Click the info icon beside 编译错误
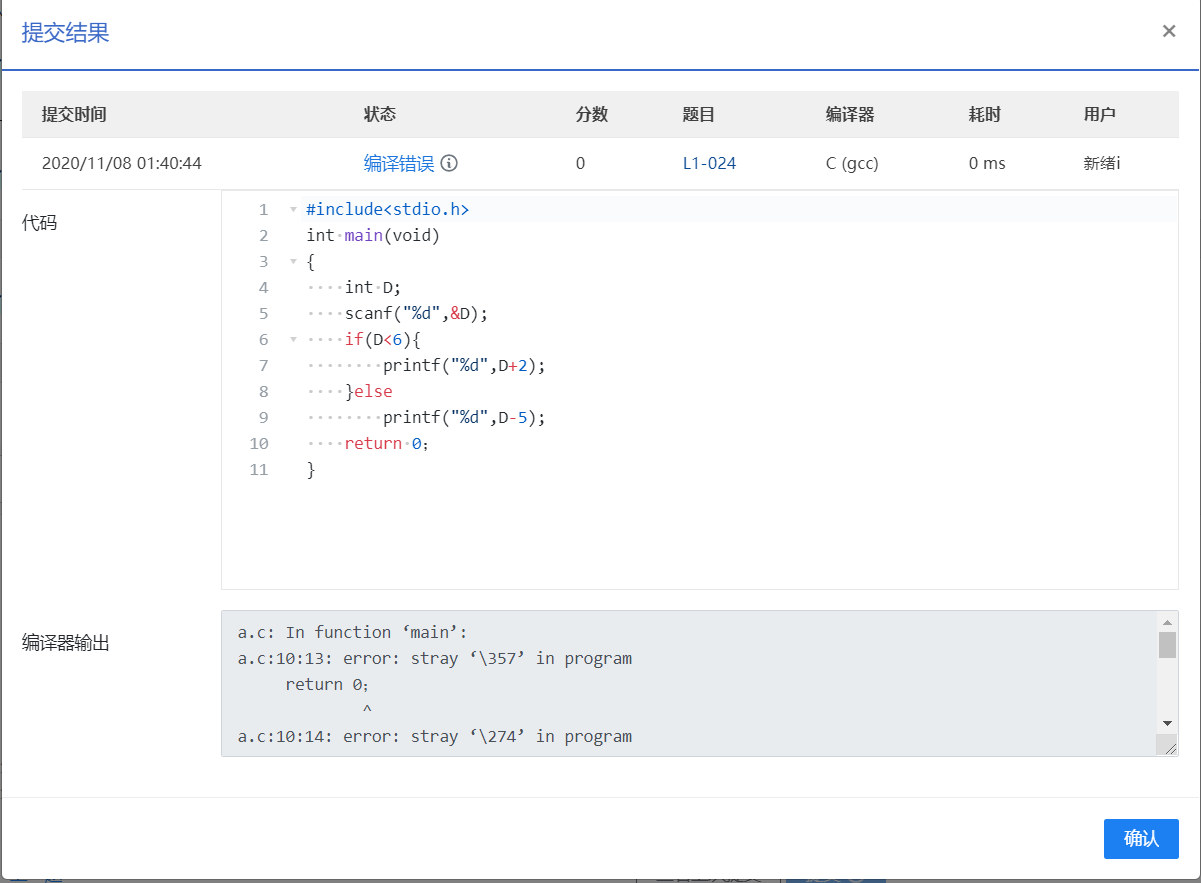 tap(449, 163)
